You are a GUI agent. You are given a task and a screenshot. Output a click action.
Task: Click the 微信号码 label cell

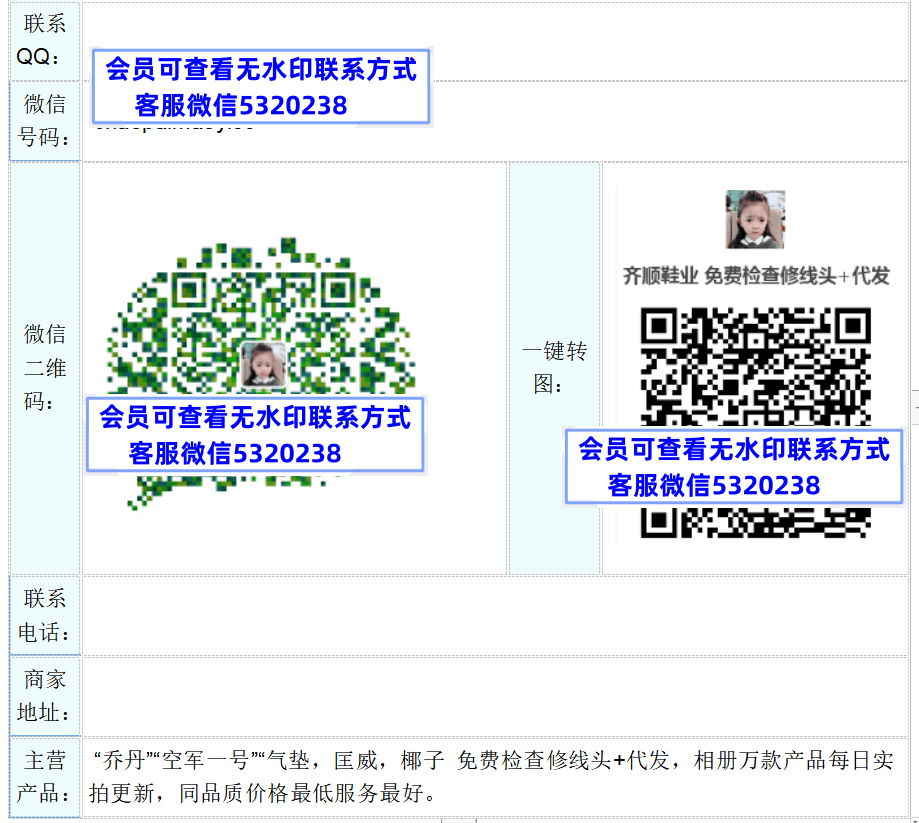point(45,121)
